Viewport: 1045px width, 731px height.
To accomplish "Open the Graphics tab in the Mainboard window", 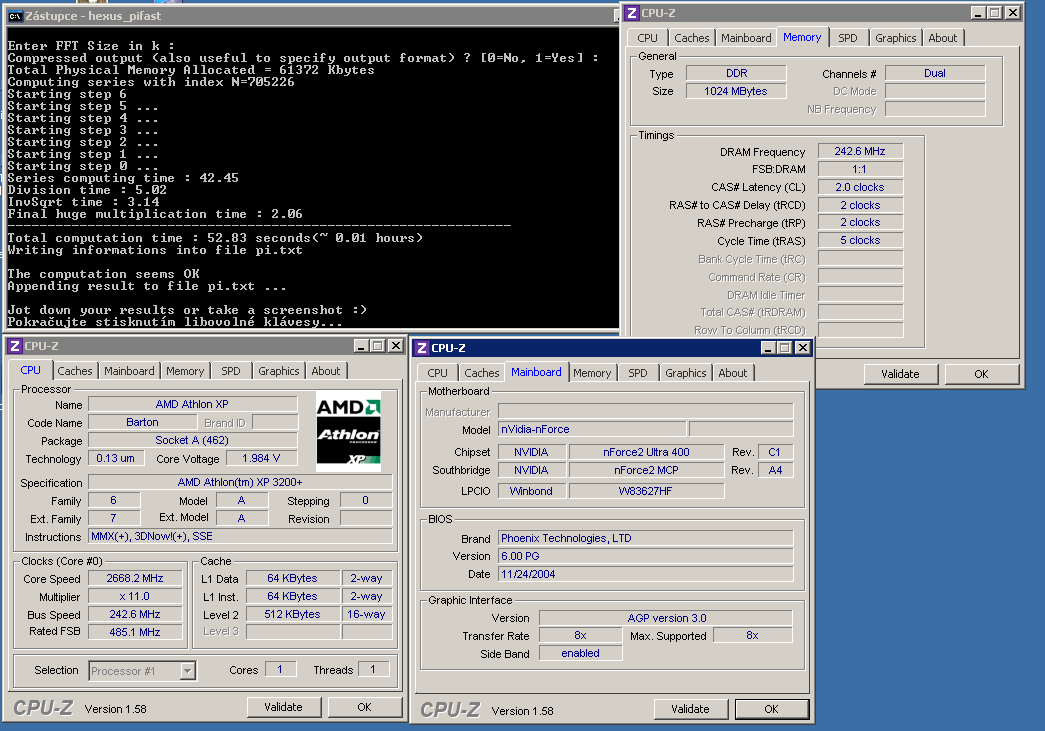I will [686, 373].
